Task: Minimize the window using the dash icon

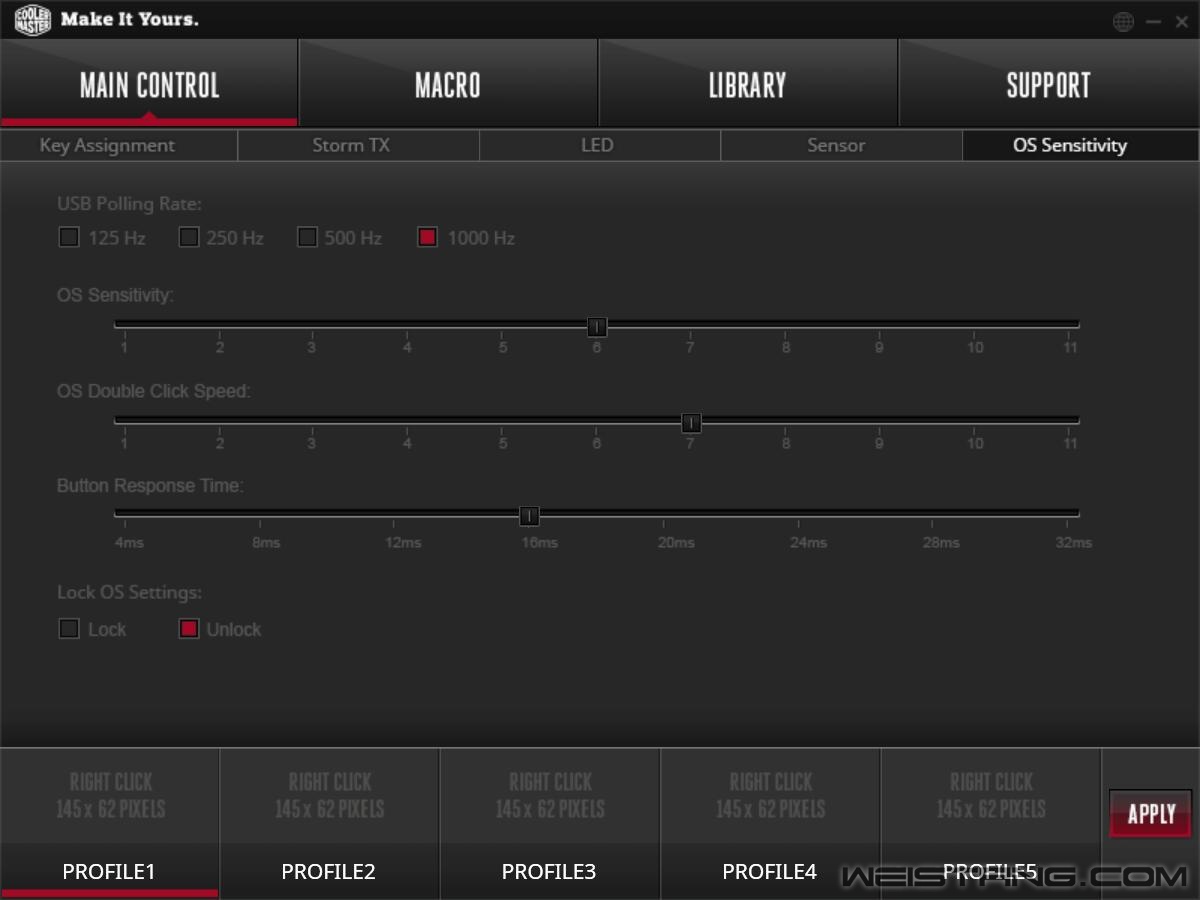Action: (x=1154, y=21)
